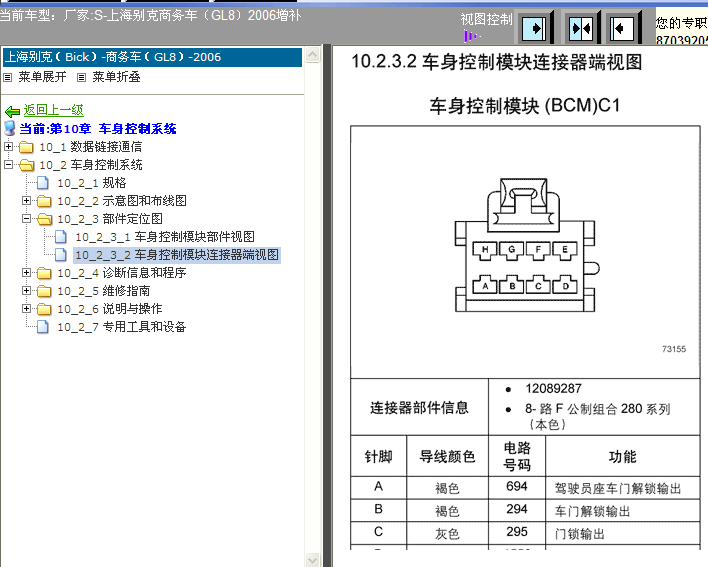Click the 菜单展开 list icon
The width and height of the screenshot is (708, 567).
[x=7, y=78]
